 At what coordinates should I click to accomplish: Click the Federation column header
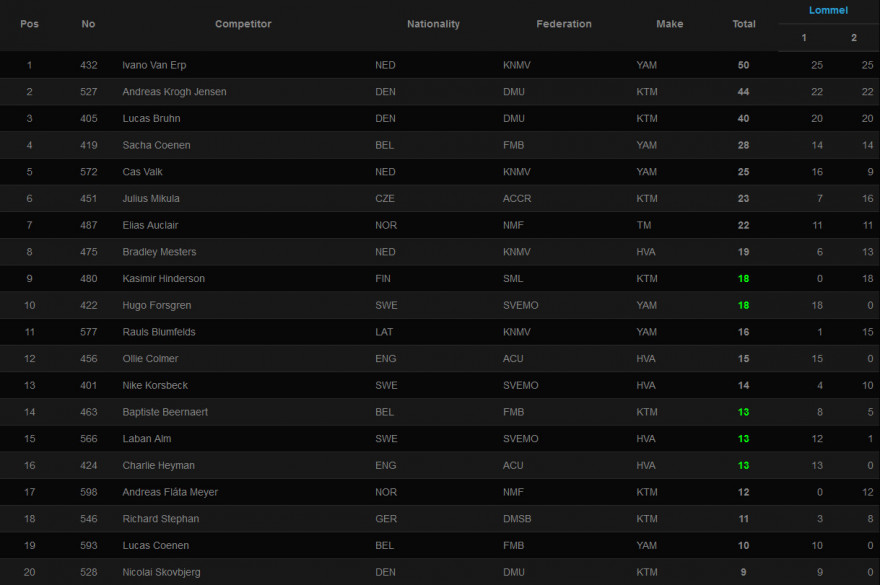[563, 24]
